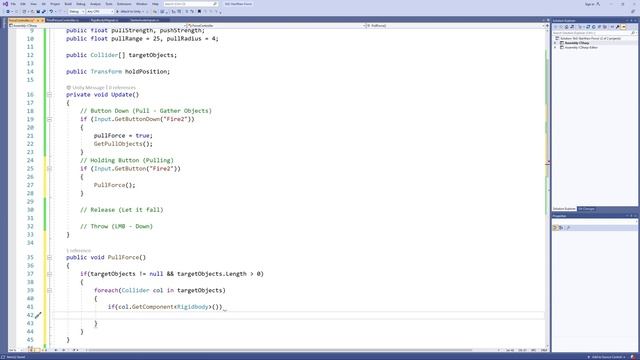
Task: Select the first, highlighted editor tab
Action: click(26, 20)
